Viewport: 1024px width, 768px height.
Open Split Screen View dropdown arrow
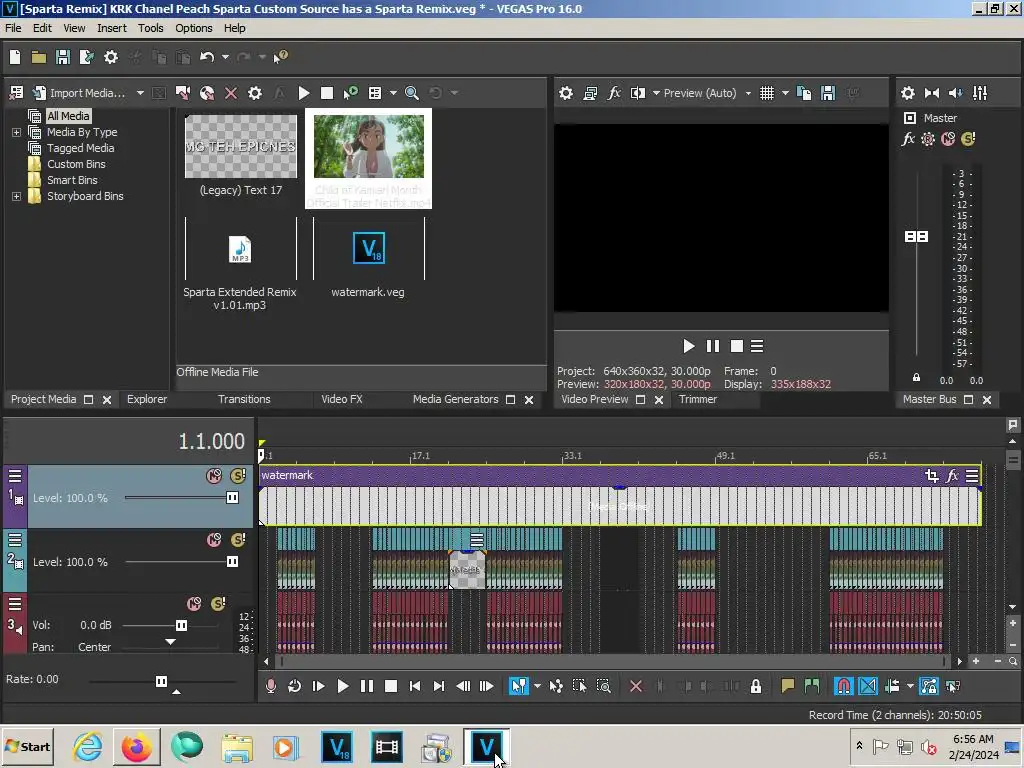tap(656, 93)
